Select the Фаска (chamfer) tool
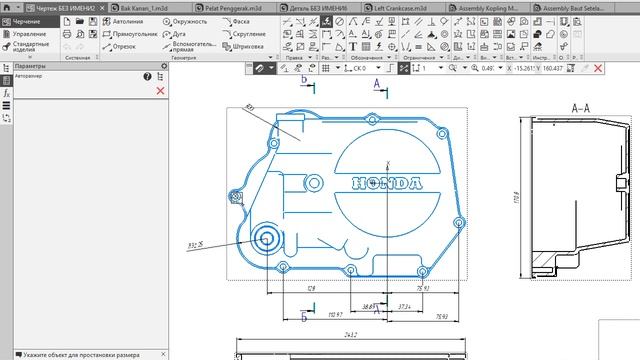The width and height of the screenshot is (640, 360). pyautogui.click(x=236, y=22)
